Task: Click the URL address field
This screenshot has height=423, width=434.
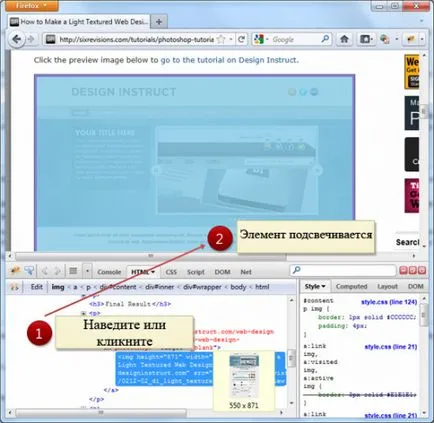Action: coord(136,39)
